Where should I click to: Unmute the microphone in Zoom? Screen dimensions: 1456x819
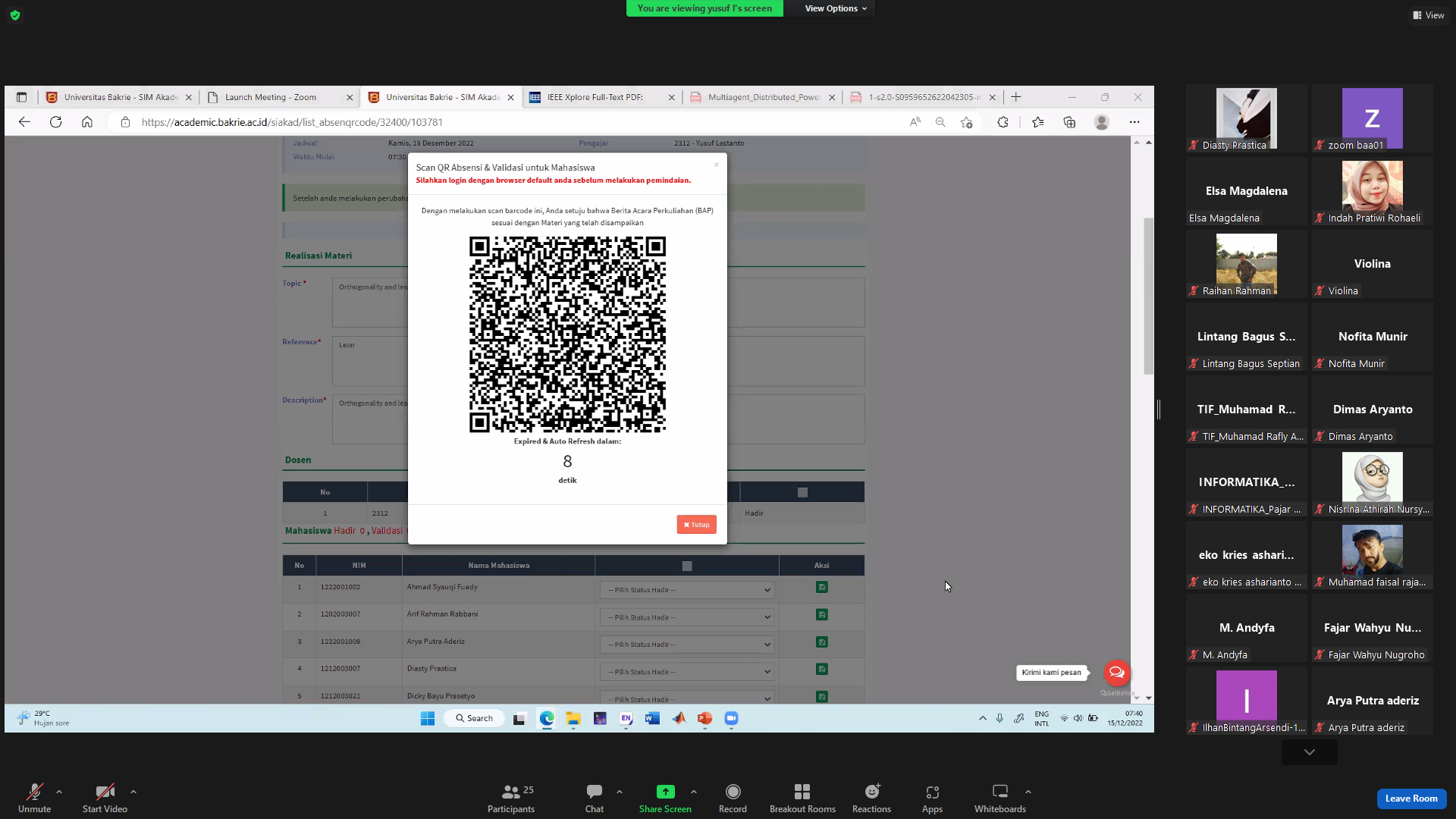[x=34, y=798]
